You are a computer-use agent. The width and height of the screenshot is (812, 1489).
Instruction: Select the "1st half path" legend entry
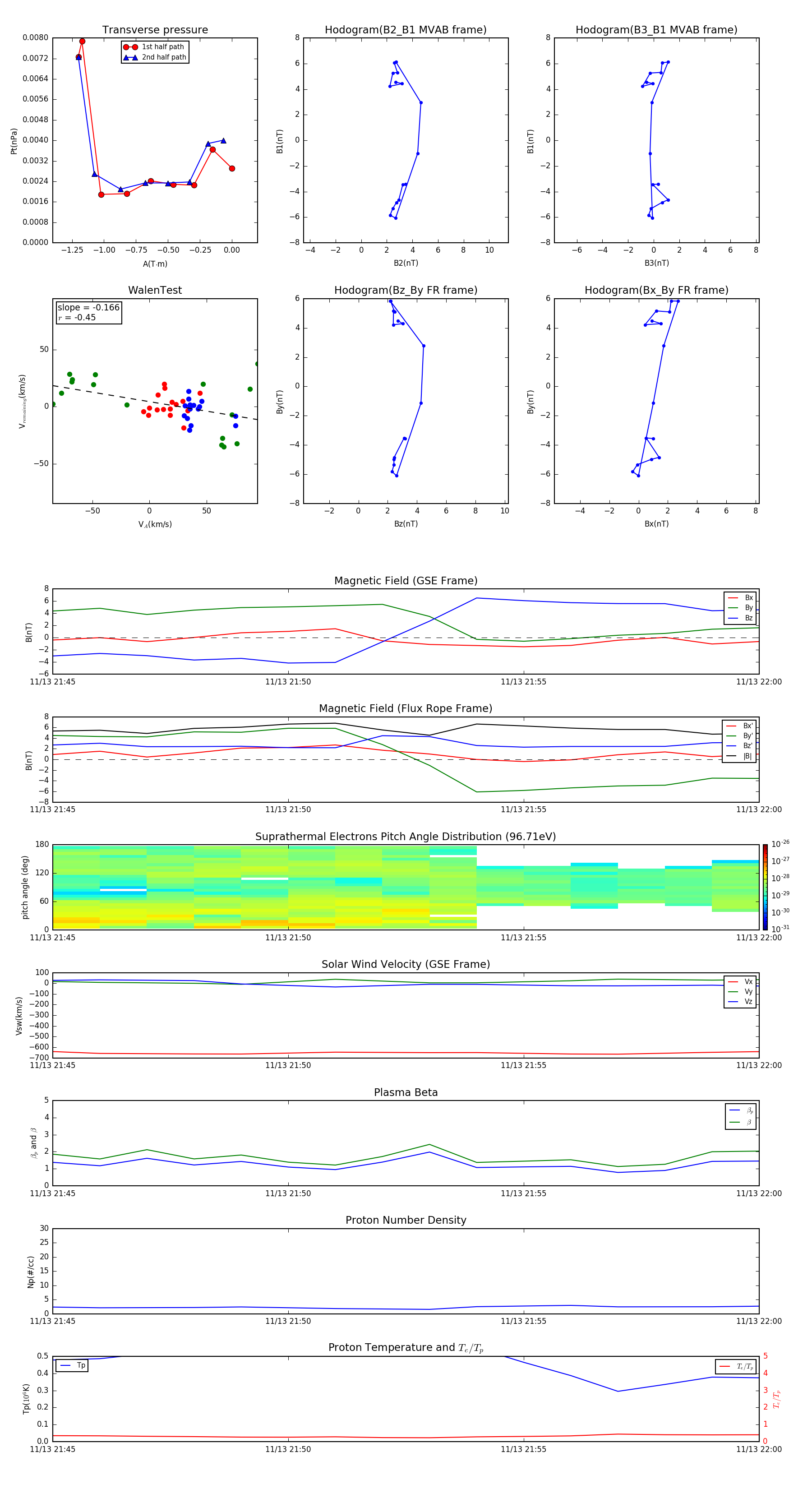tap(154, 47)
